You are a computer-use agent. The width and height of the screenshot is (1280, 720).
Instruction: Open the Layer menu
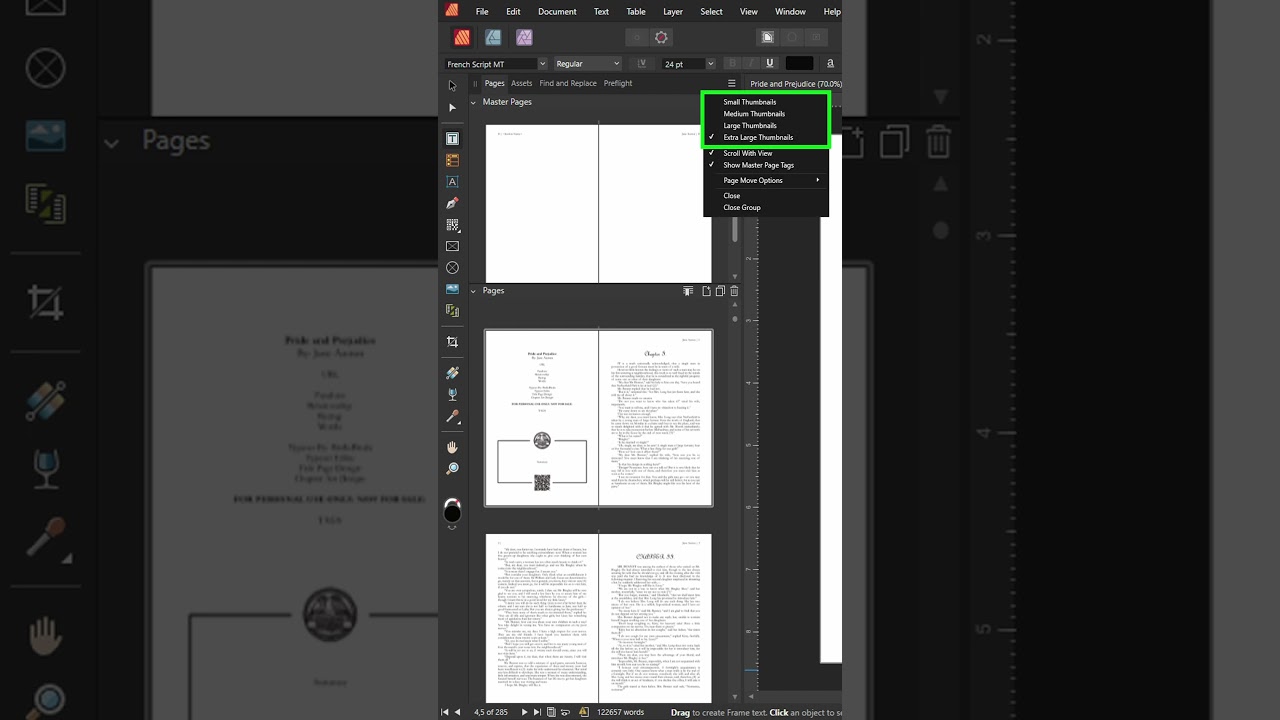click(x=673, y=12)
